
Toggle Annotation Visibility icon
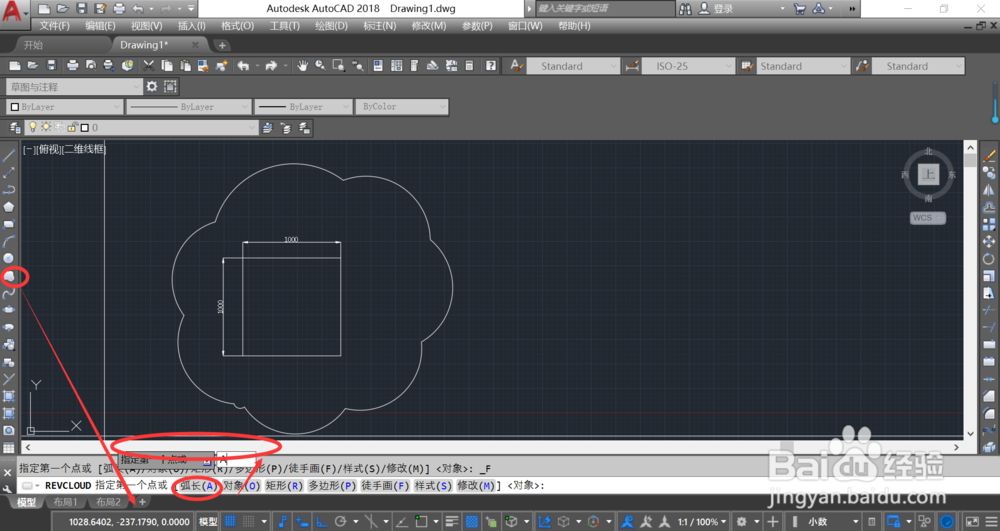[x=627, y=521]
